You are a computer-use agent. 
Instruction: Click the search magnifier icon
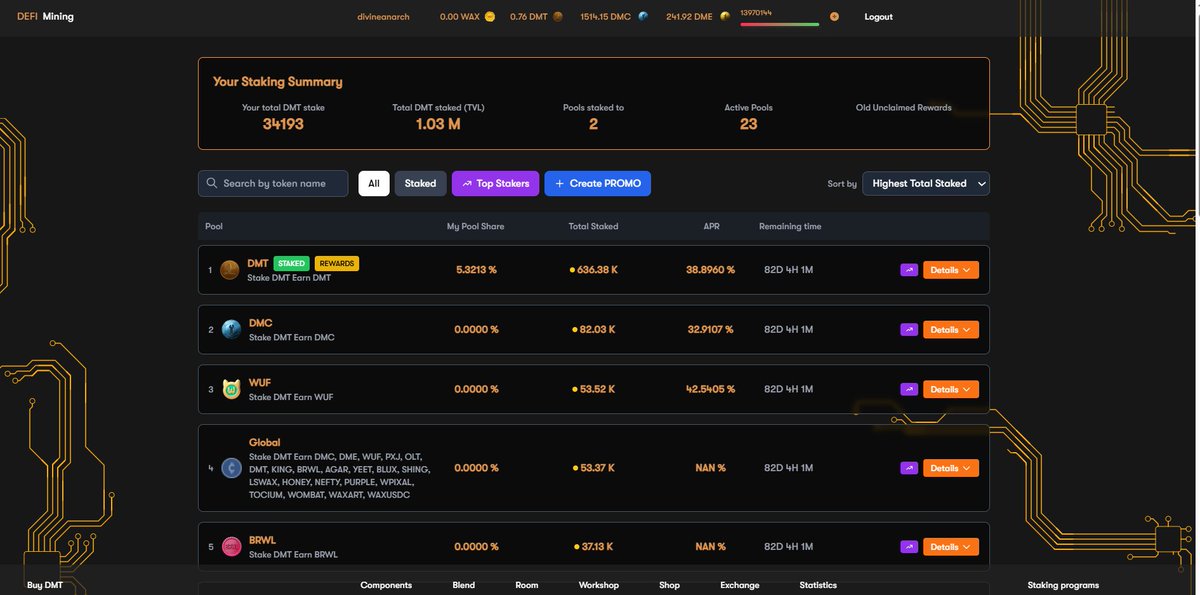pyautogui.click(x=211, y=183)
